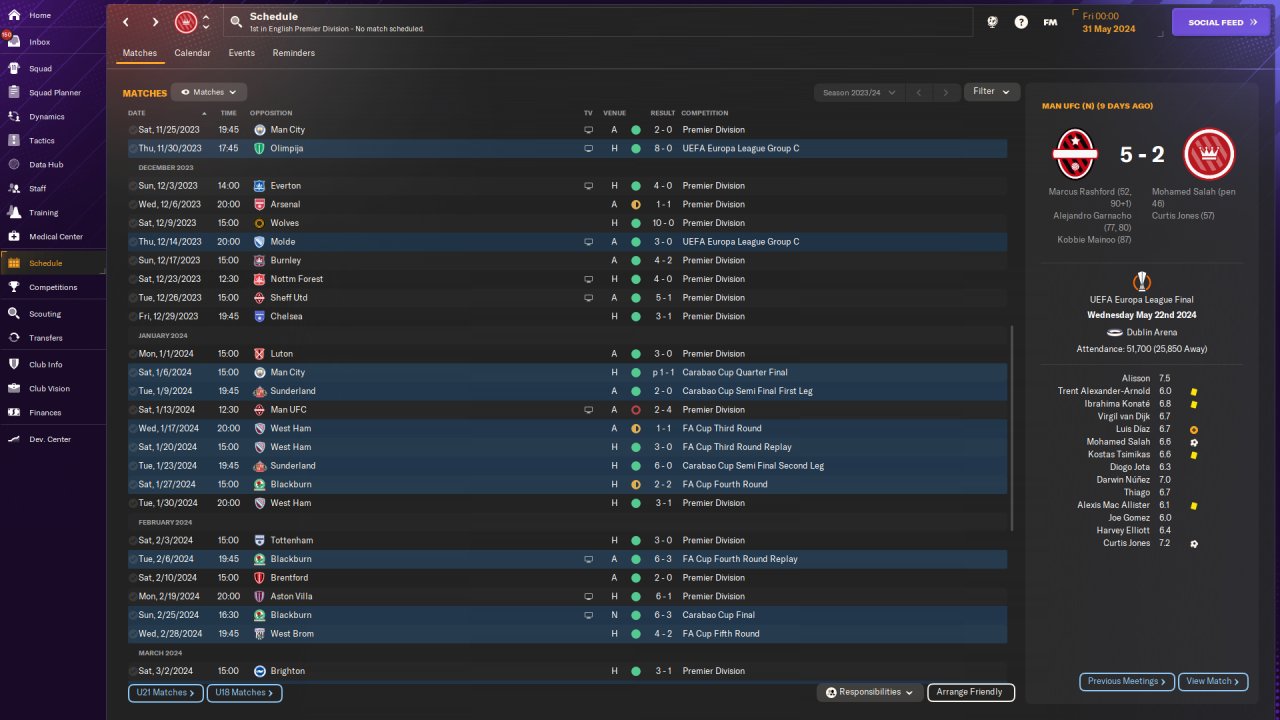
Task: Click the Liverpool crest beside the 5 - 2 score
Action: 1209,155
